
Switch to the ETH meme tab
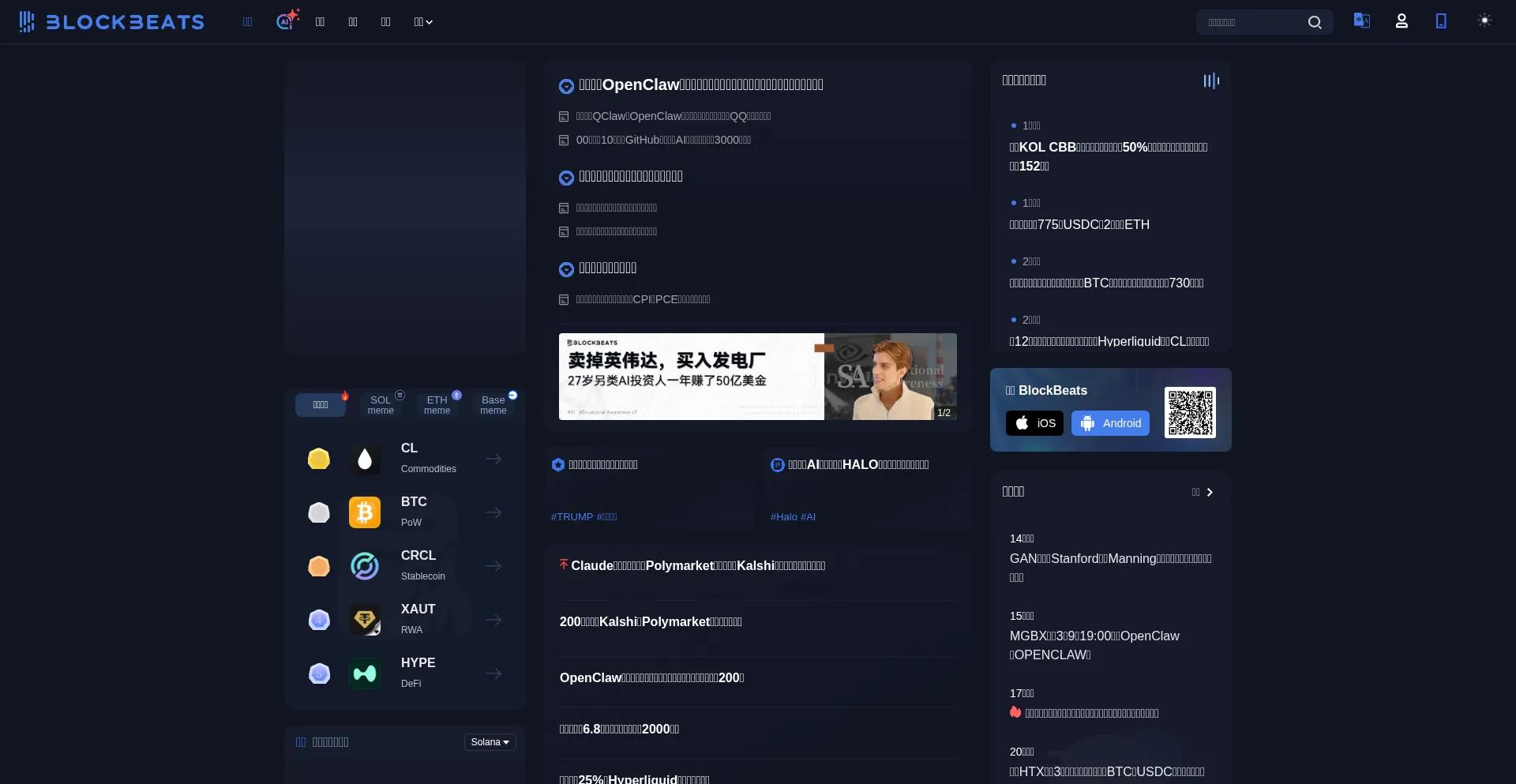[437, 405]
